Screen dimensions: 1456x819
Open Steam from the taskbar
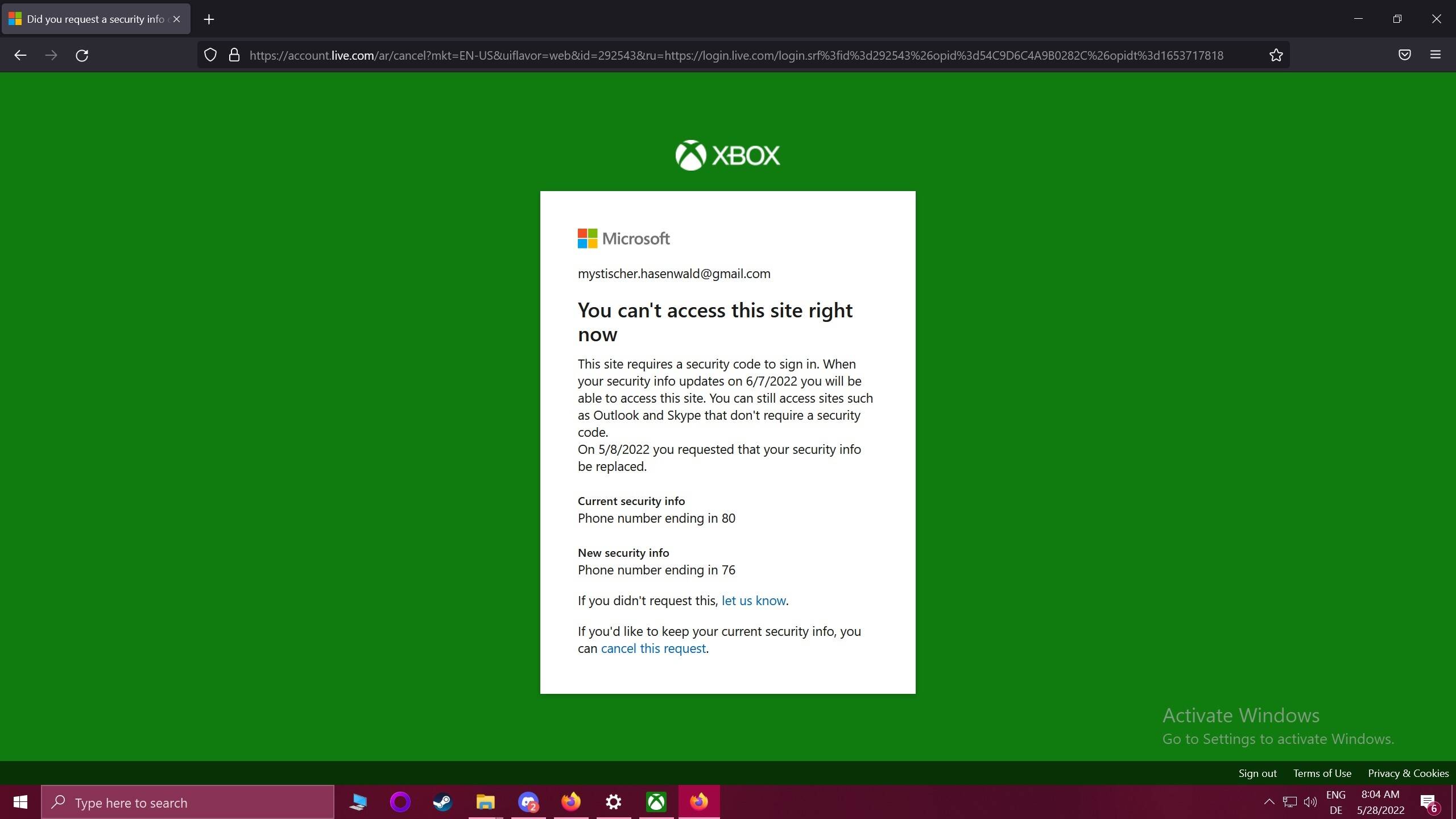click(x=442, y=803)
